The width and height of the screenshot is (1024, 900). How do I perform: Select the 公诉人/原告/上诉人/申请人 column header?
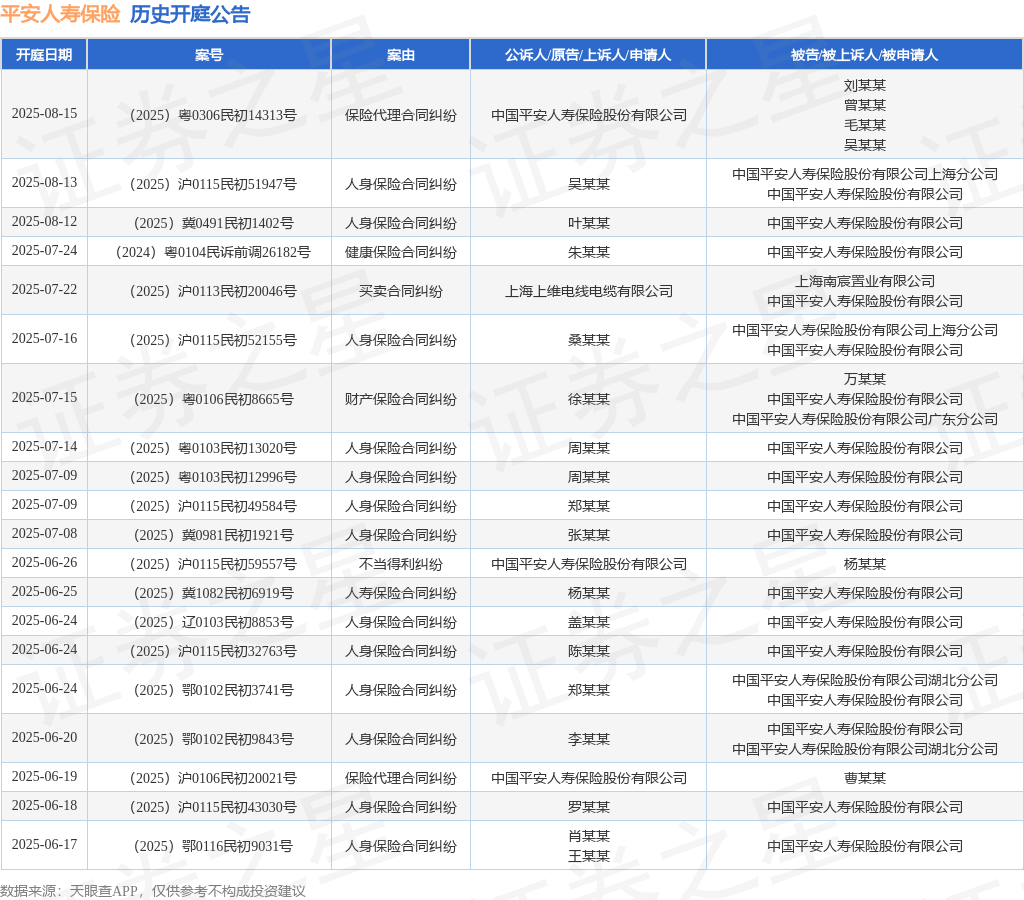[588, 55]
